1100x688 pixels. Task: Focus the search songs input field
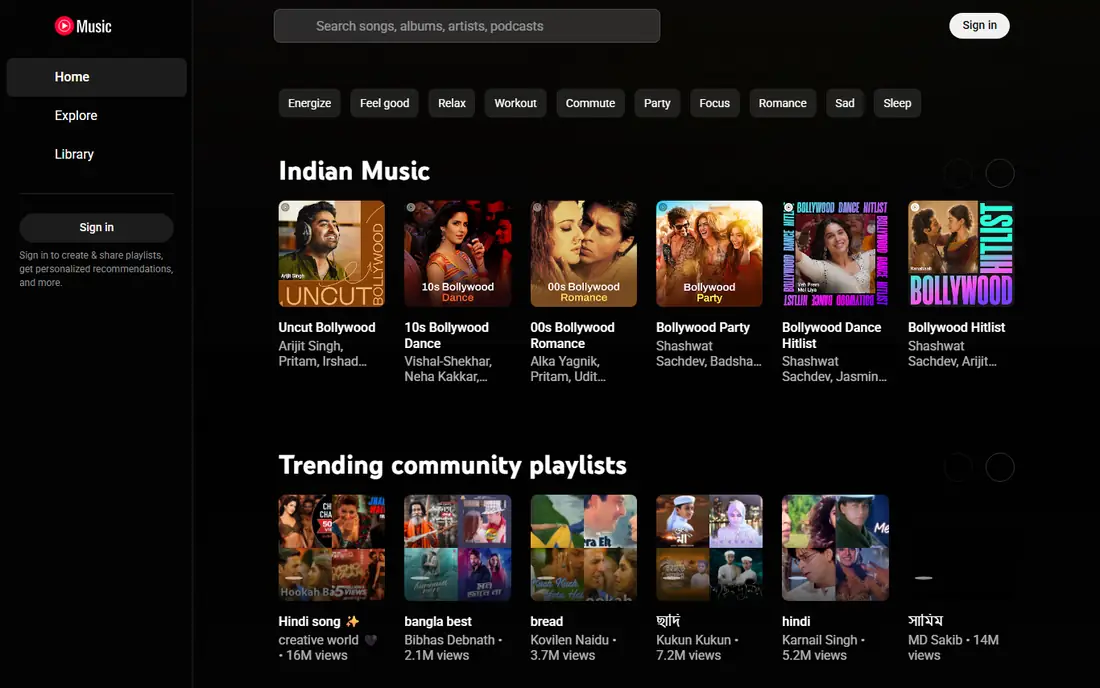467,26
